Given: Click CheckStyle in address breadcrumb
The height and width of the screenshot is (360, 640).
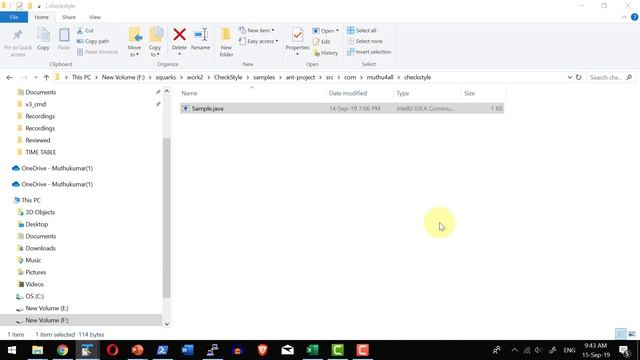Looking at the screenshot, I should [228, 77].
